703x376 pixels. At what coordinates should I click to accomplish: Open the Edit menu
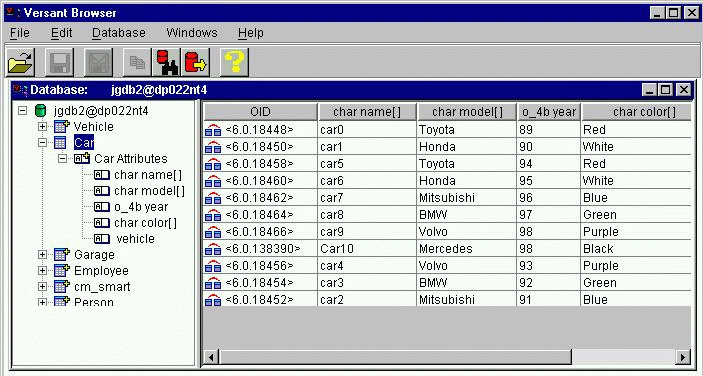[61, 33]
